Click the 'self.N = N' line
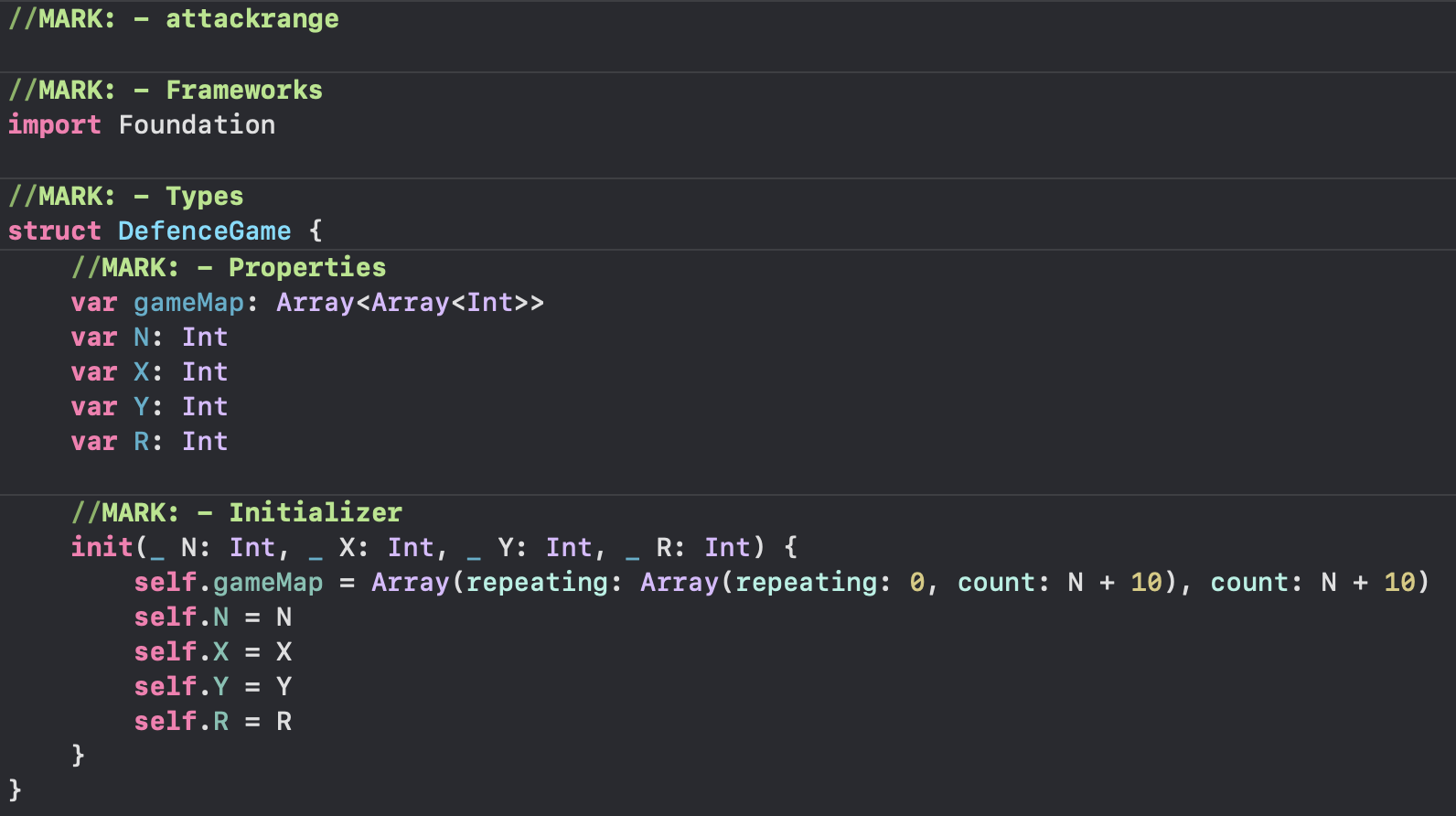 [x=213, y=617]
